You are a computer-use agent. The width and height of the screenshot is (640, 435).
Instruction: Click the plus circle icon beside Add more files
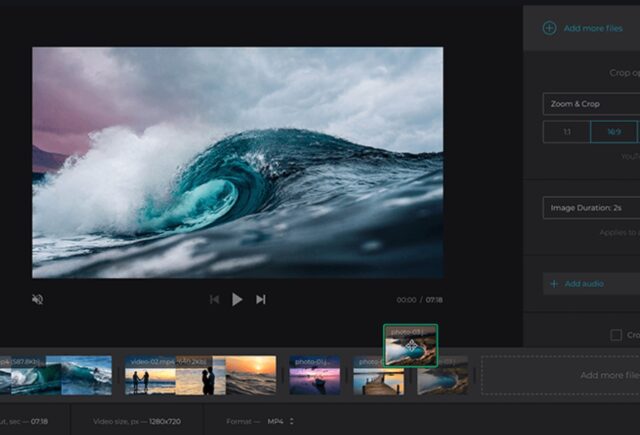point(549,28)
